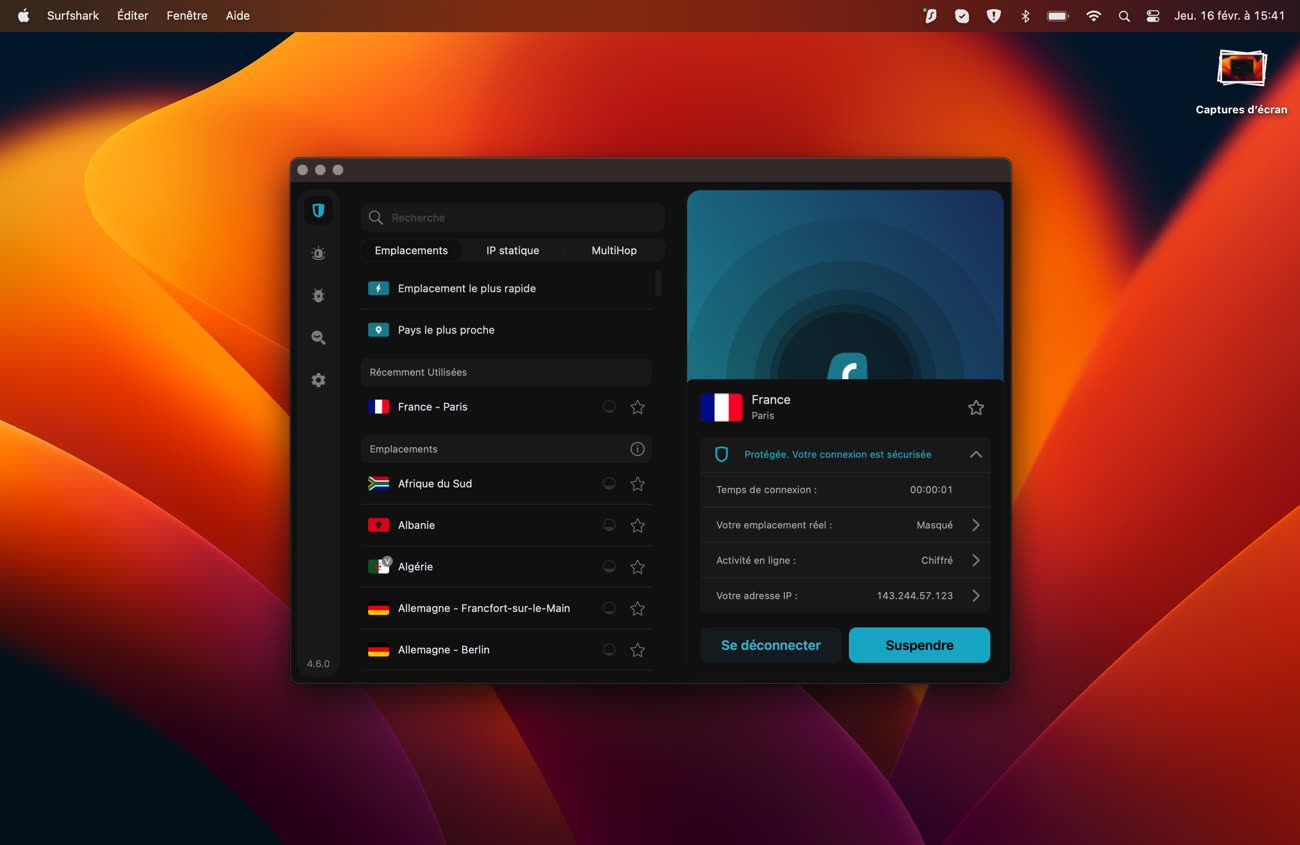Click the pin icon for nearest country
1300x845 pixels.
378,330
